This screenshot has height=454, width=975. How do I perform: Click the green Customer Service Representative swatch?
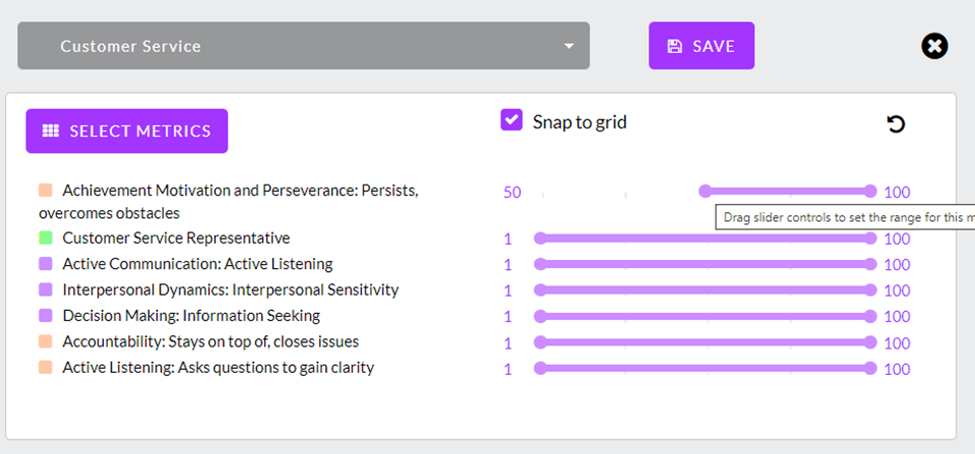pos(45,238)
